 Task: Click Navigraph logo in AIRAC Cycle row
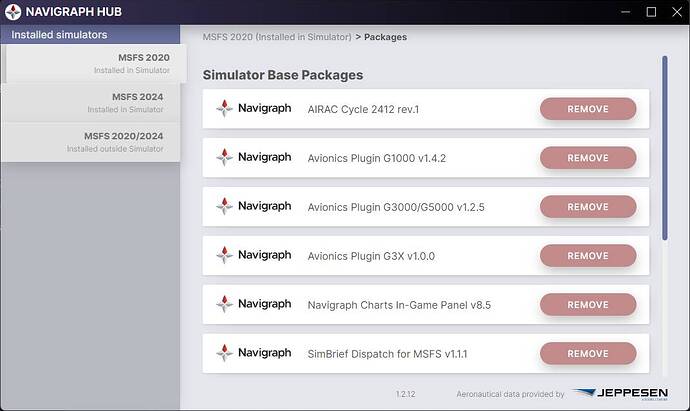pyautogui.click(x=254, y=108)
